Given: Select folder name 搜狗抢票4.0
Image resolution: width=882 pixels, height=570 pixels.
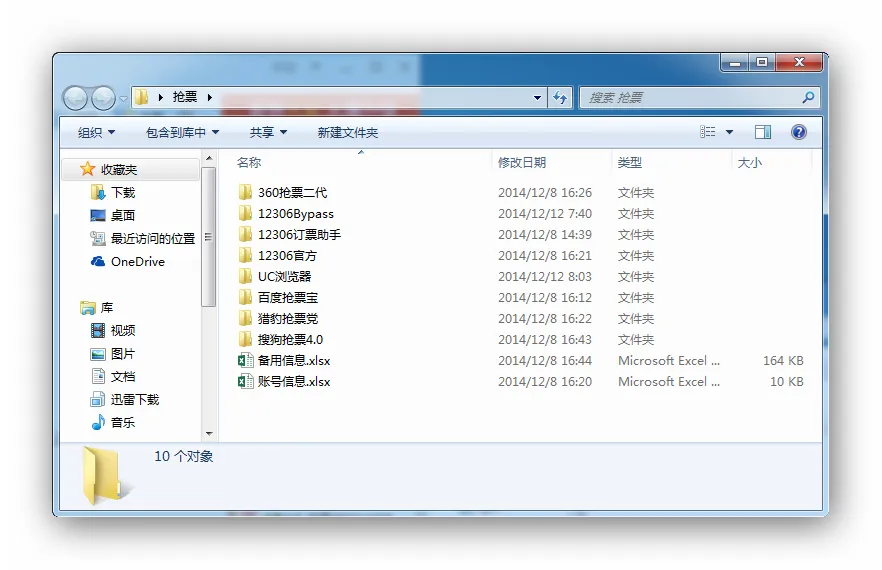Looking at the screenshot, I should tap(290, 340).
